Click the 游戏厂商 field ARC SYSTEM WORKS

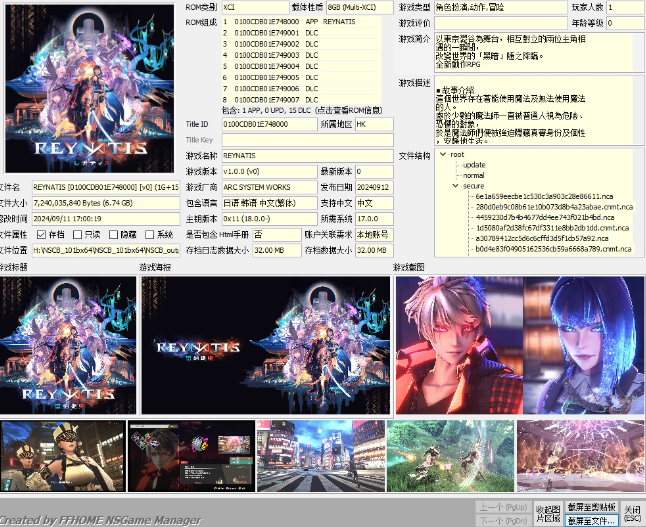click(x=269, y=187)
